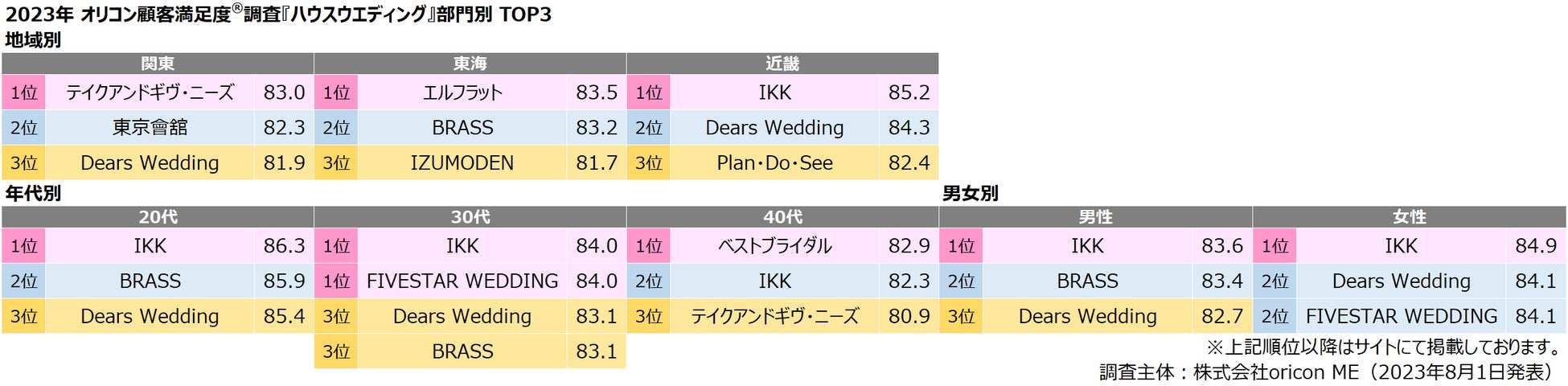Viewport: 1568px width, 386px height.
Task: Click the 年代別 section label
Action: (x=33, y=193)
